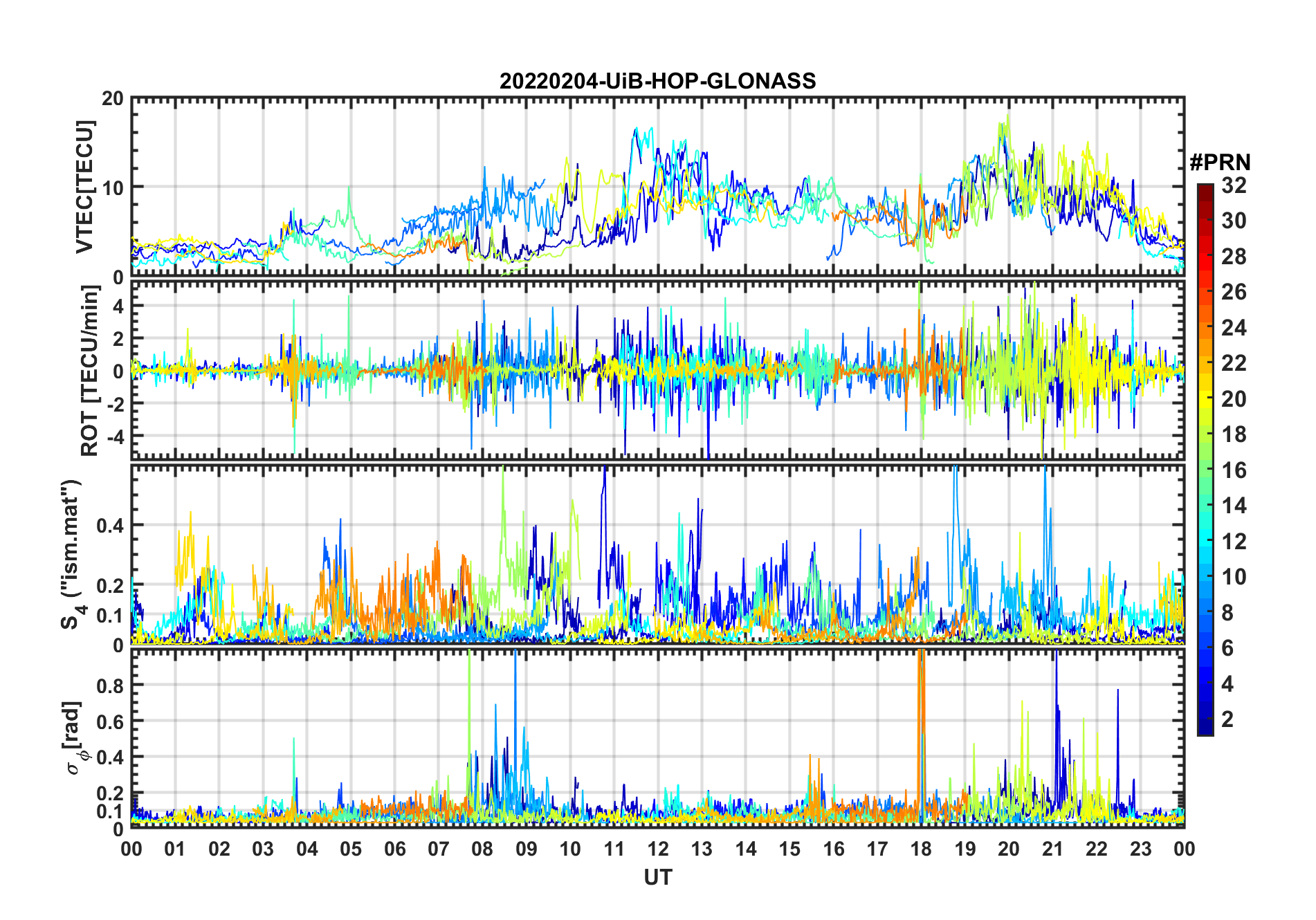This screenshot has height=920, width=1316.
Task: Select the "07" hour tick on the x-axis
Action: [439, 849]
